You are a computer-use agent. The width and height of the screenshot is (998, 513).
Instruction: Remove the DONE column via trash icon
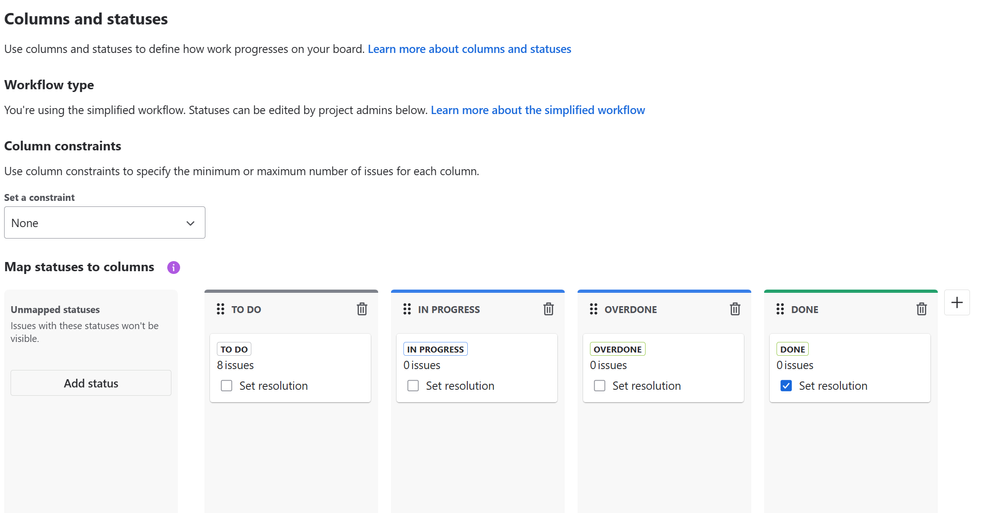pos(921,309)
